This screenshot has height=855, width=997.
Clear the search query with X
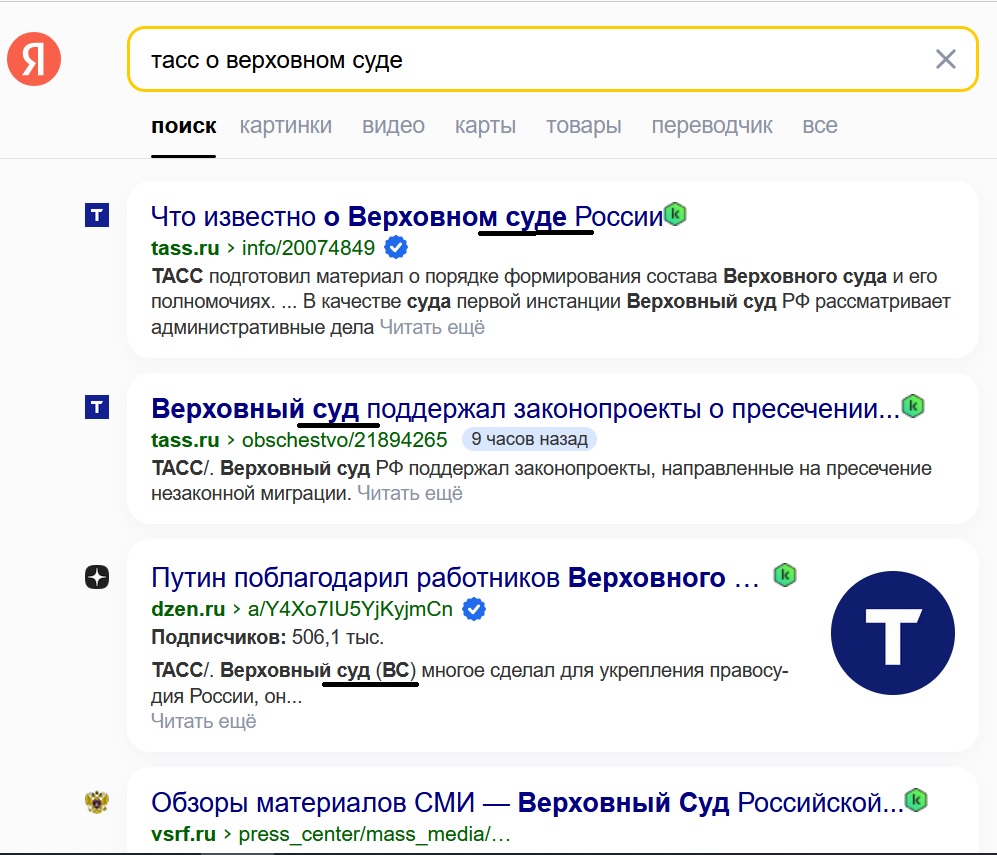tap(945, 59)
